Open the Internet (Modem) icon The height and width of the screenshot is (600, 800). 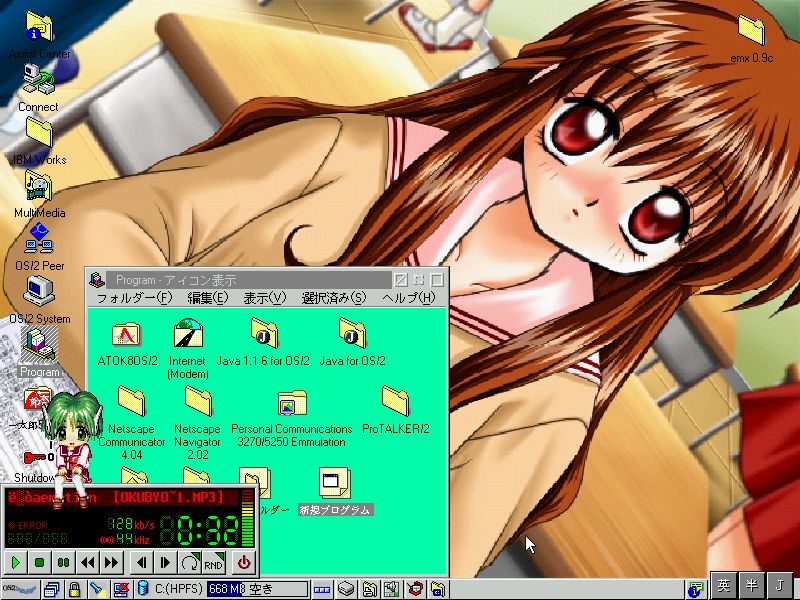pos(188,334)
